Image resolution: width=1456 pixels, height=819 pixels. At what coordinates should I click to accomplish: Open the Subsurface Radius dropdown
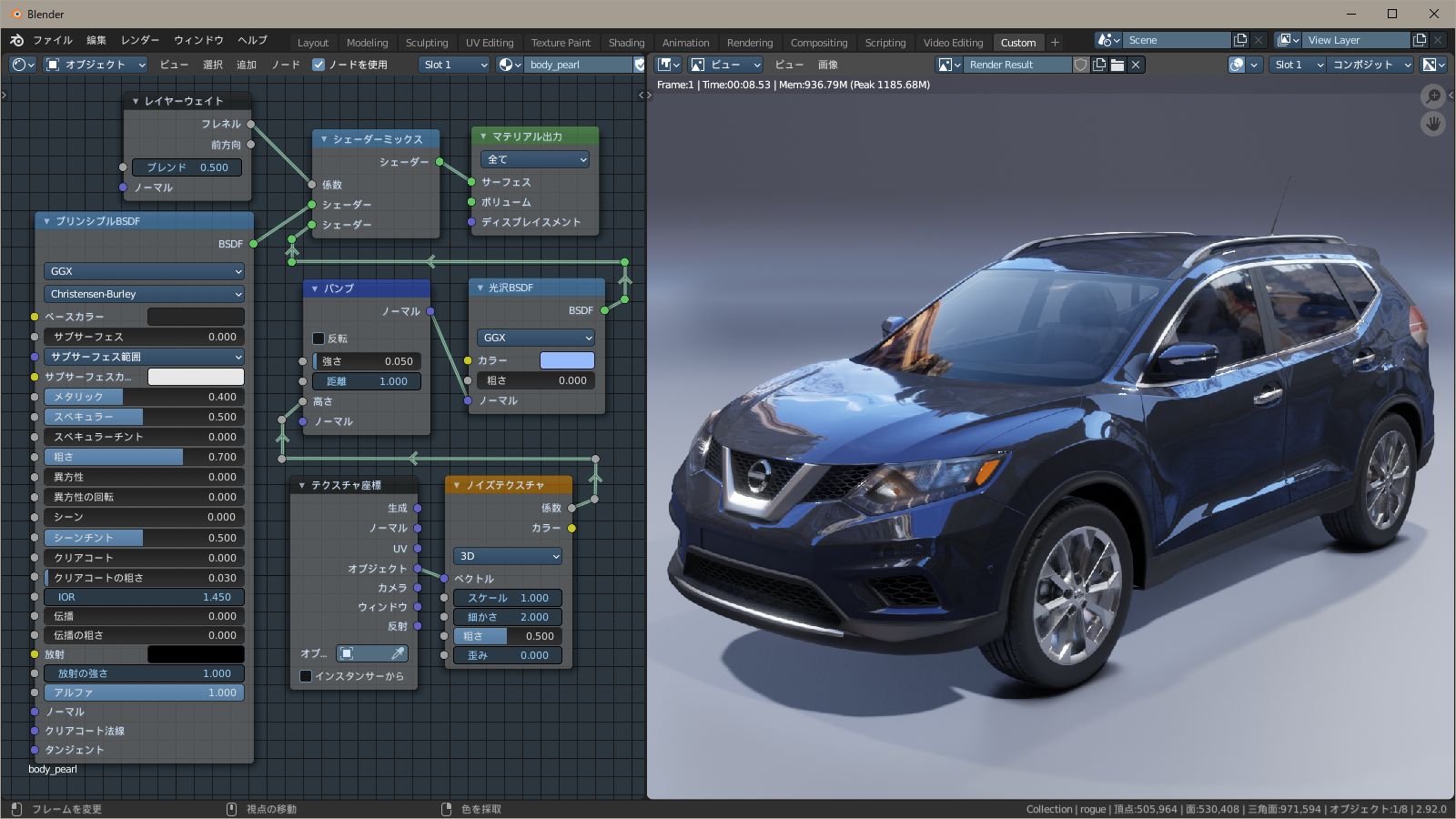[145, 357]
